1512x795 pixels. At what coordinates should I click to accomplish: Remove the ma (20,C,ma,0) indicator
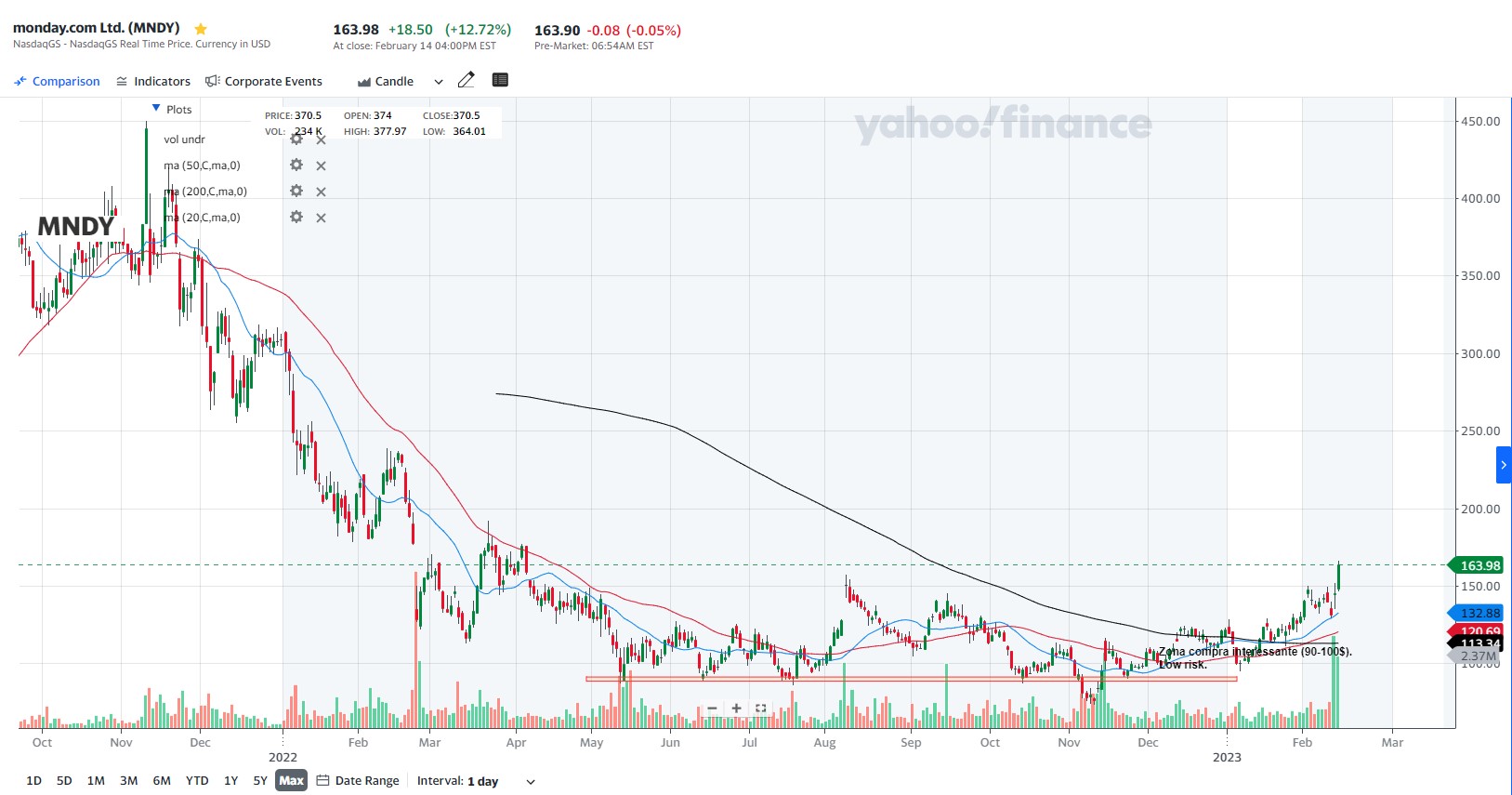coord(321,218)
